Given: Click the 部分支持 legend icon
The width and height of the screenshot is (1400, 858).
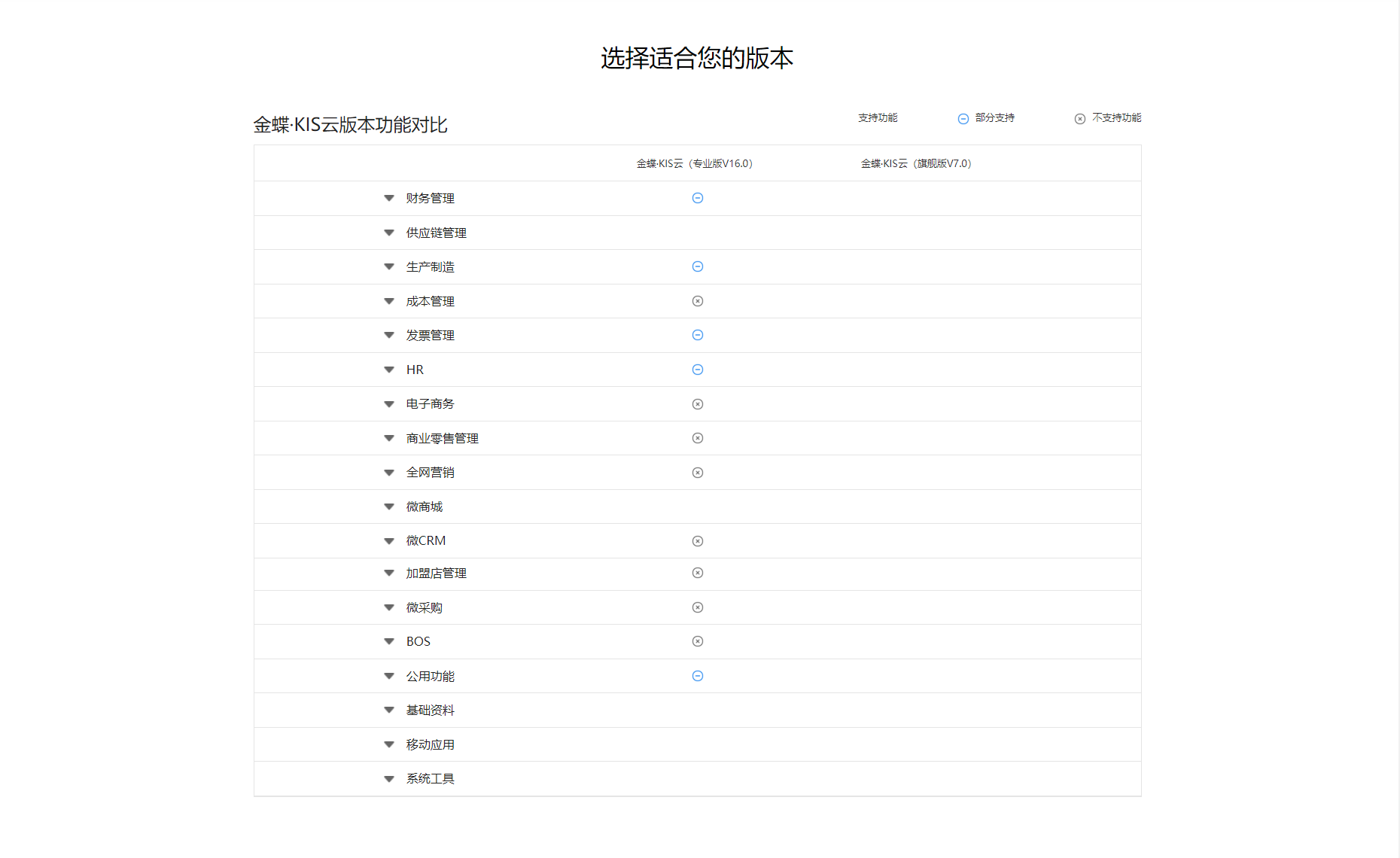Looking at the screenshot, I should (963, 119).
